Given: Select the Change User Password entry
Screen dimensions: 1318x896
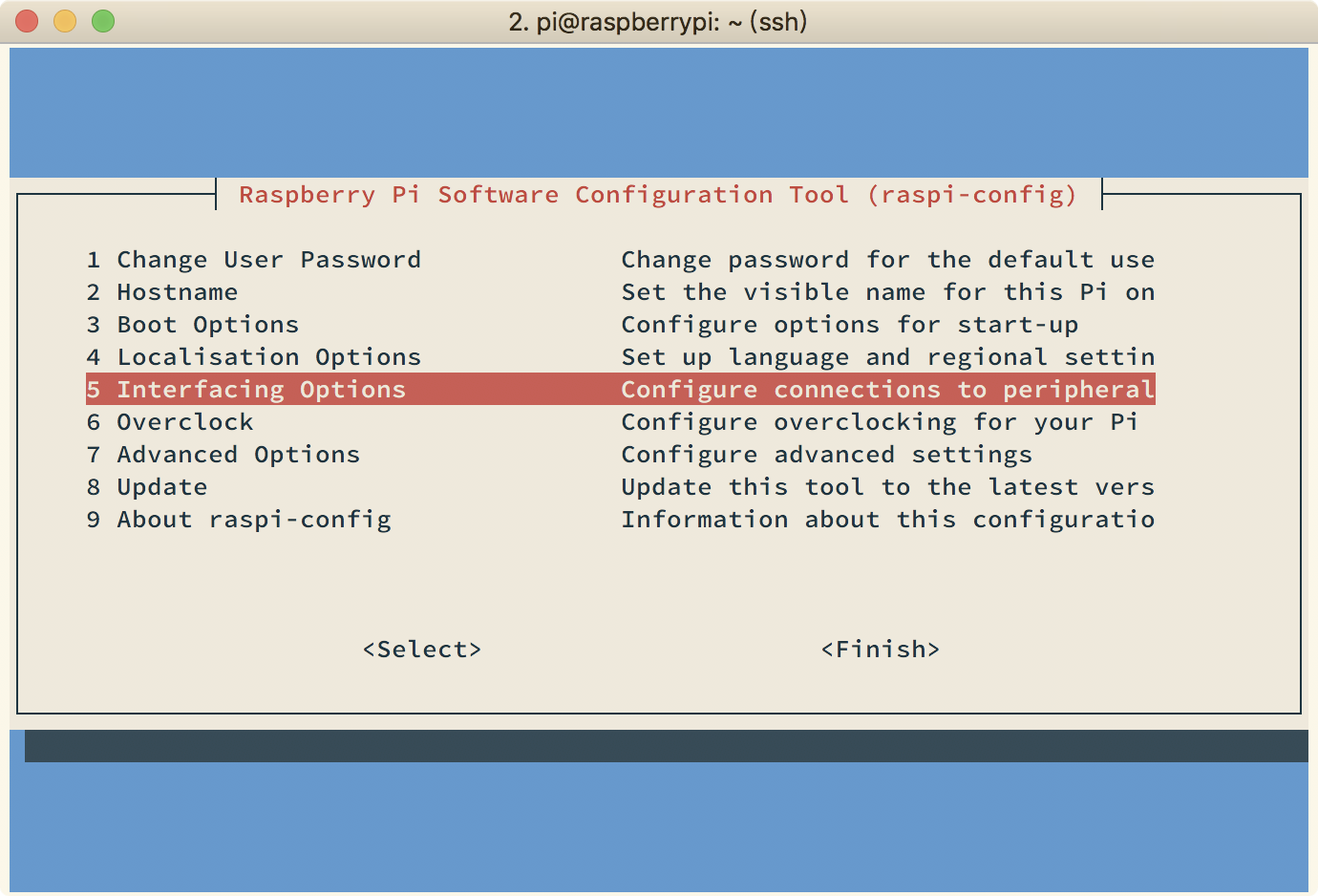Looking at the screenshot, I should [x=621, y=260].
